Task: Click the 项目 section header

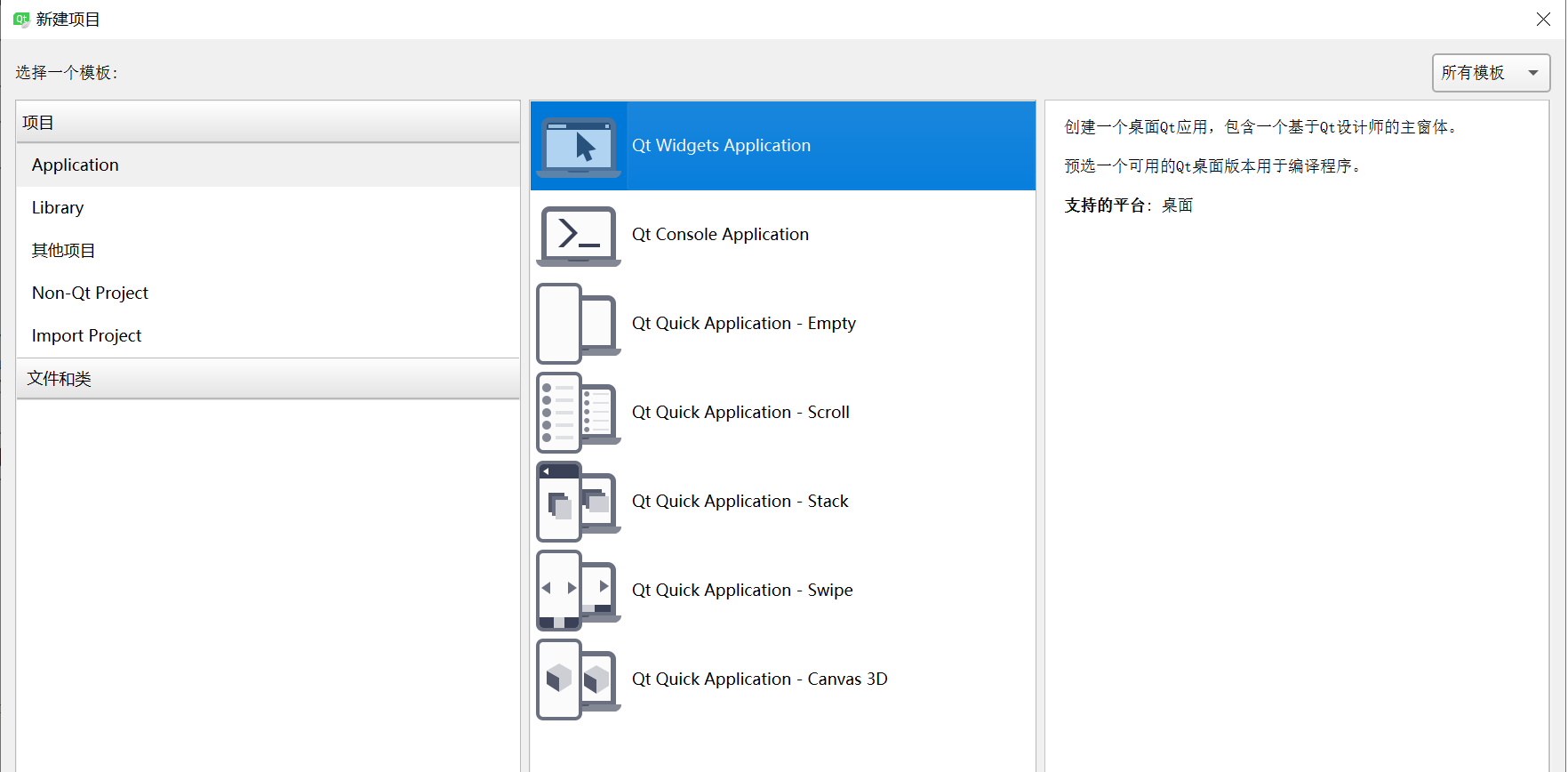Action: pyautogui.click(x=268, y=123)
